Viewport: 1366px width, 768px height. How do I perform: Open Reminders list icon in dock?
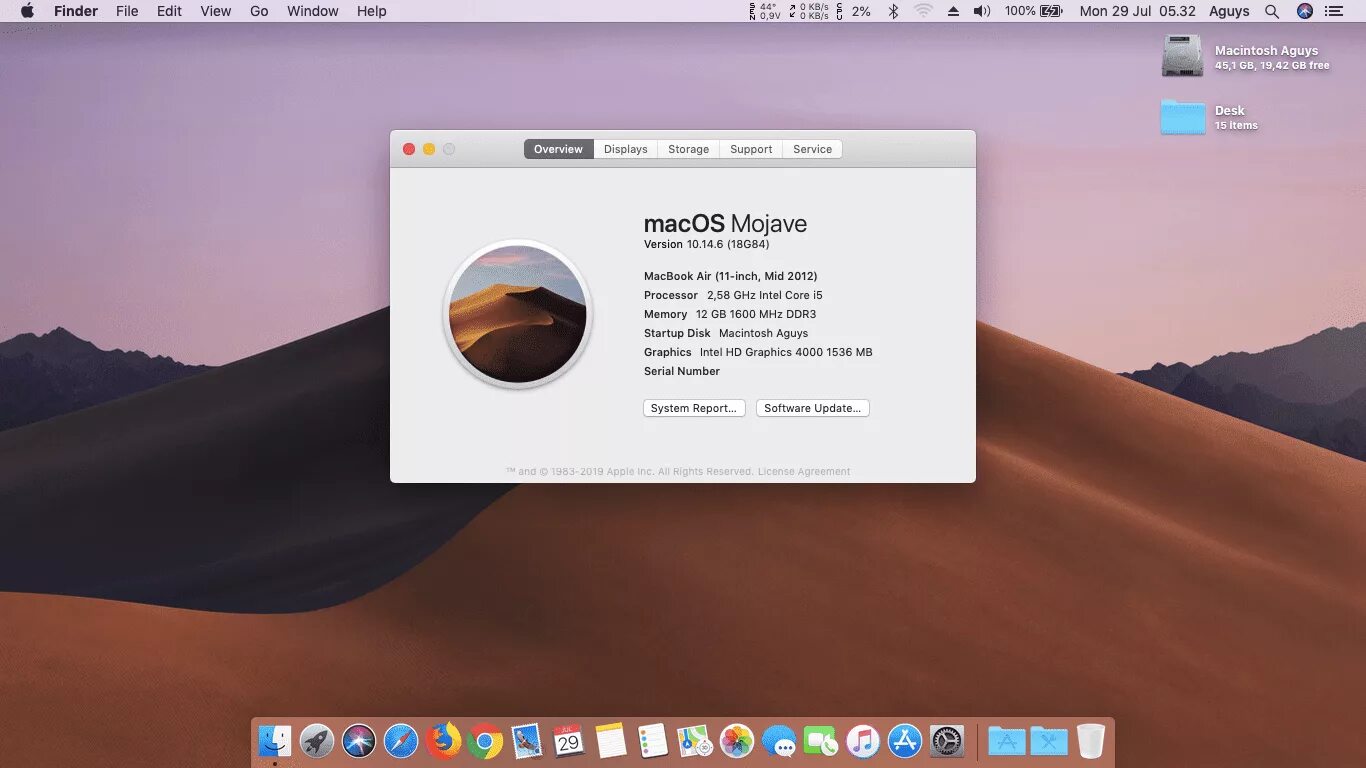653,741
